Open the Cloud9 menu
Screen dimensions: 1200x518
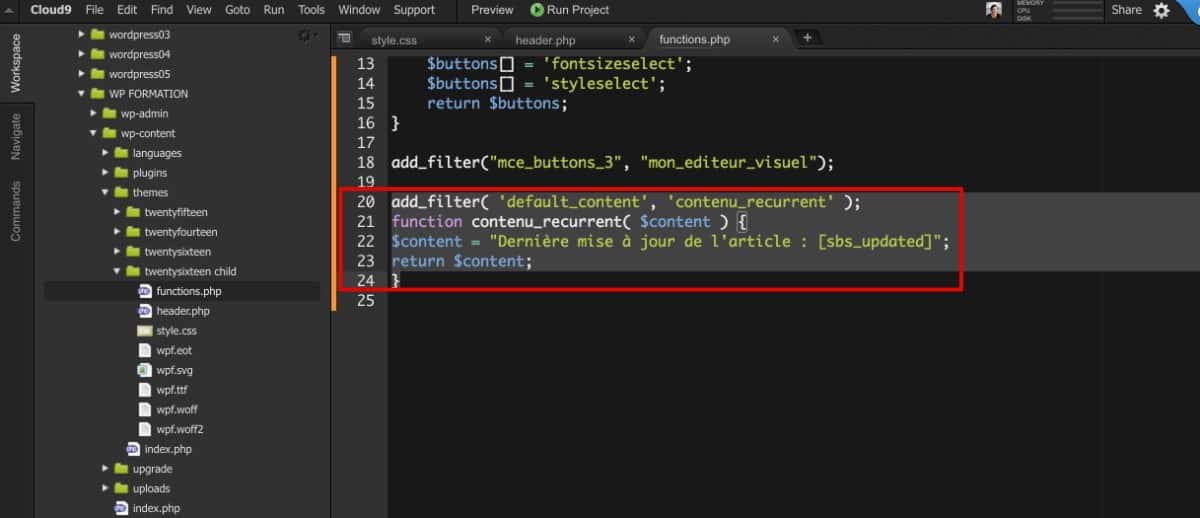pos(53,10)
